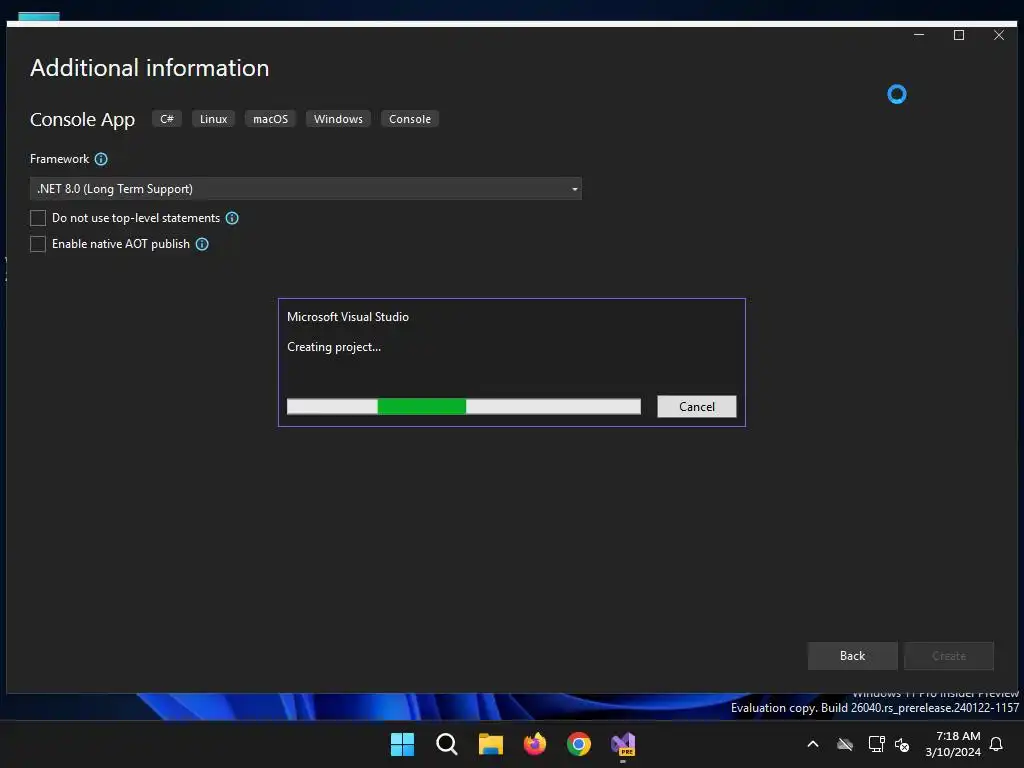Switch to Visual Studio Preview taskbar icon
This screenshot has width=1024, height=768.
623,744
